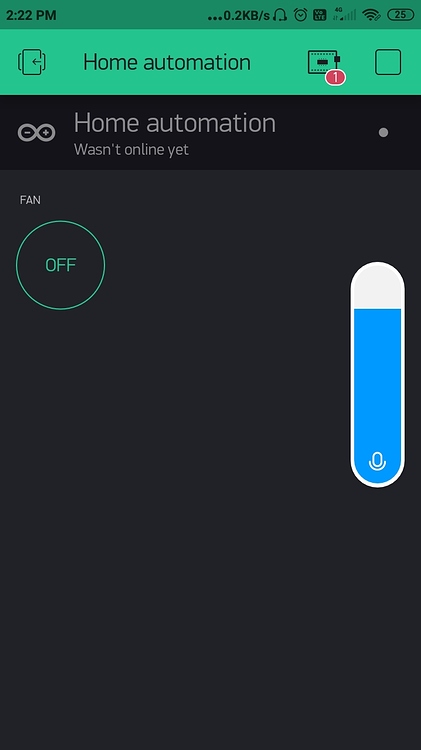Tap the FAN widget label
The height and width of the screenshot is (750, 421).
click(x=30, y=200)
